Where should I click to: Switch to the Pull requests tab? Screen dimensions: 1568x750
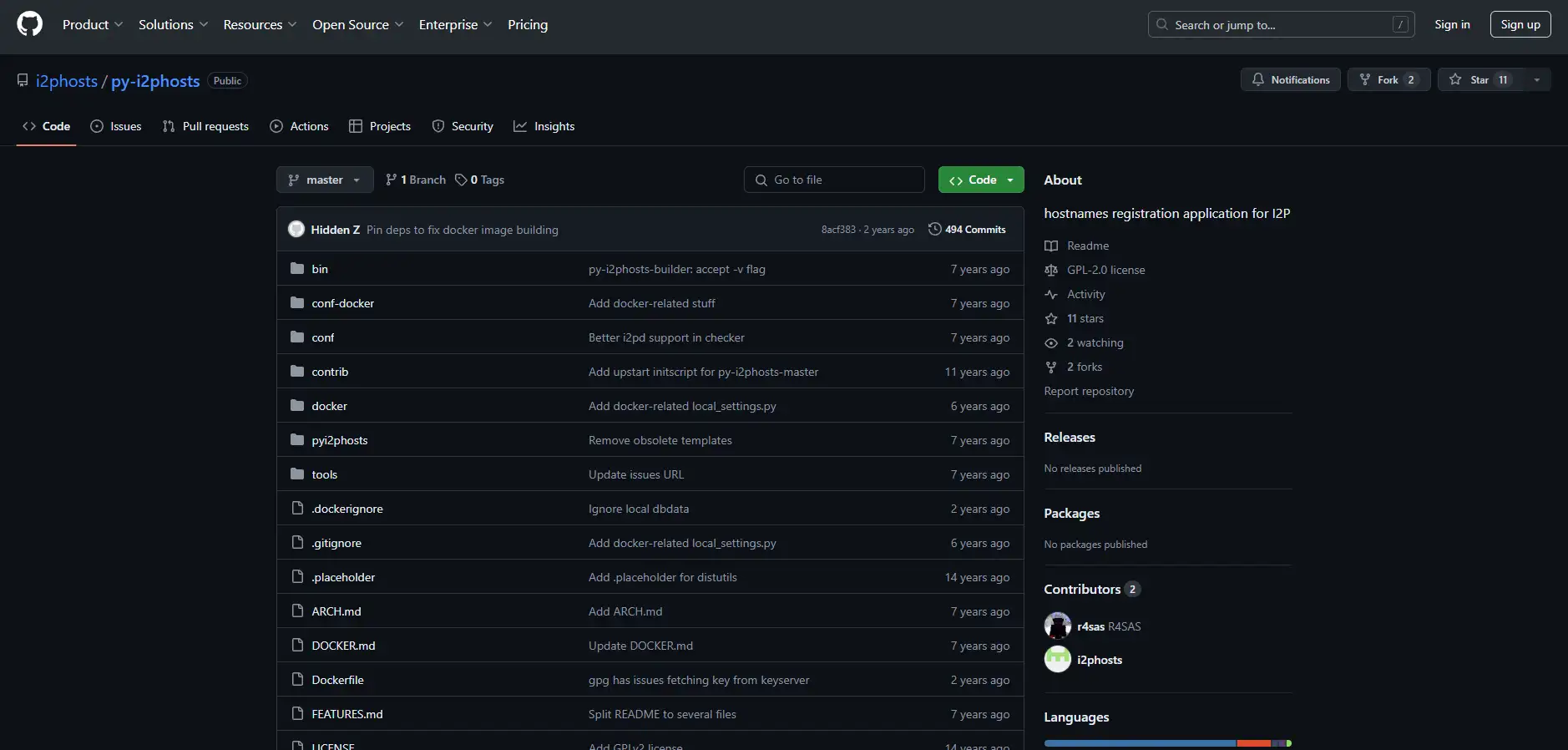tap(205, 126)
